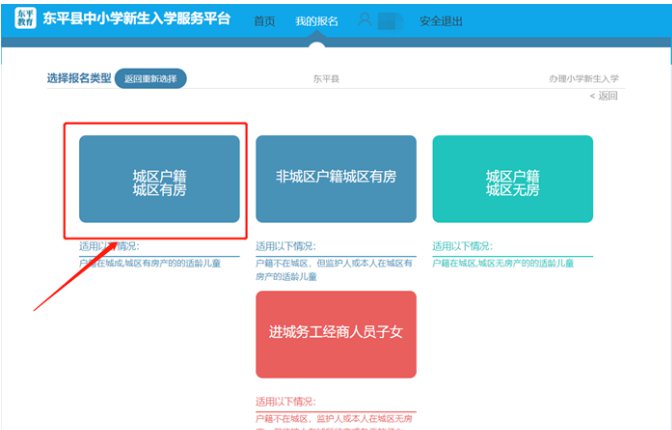Click the description under 非城区户籍城区有房
The width and height of the screenshot is (672, 430).
pos(335,268)
